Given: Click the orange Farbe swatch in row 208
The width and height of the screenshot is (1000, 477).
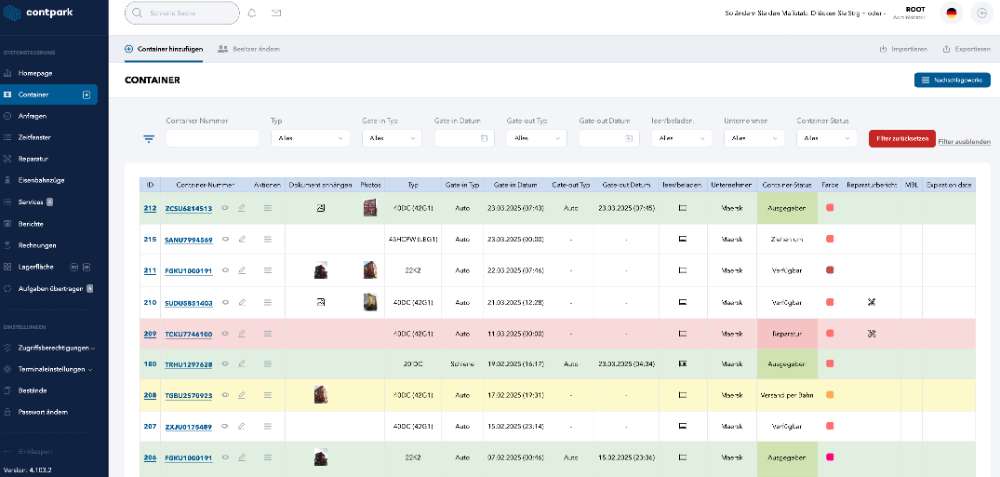Looking at the screenshot, I should 830,395.
